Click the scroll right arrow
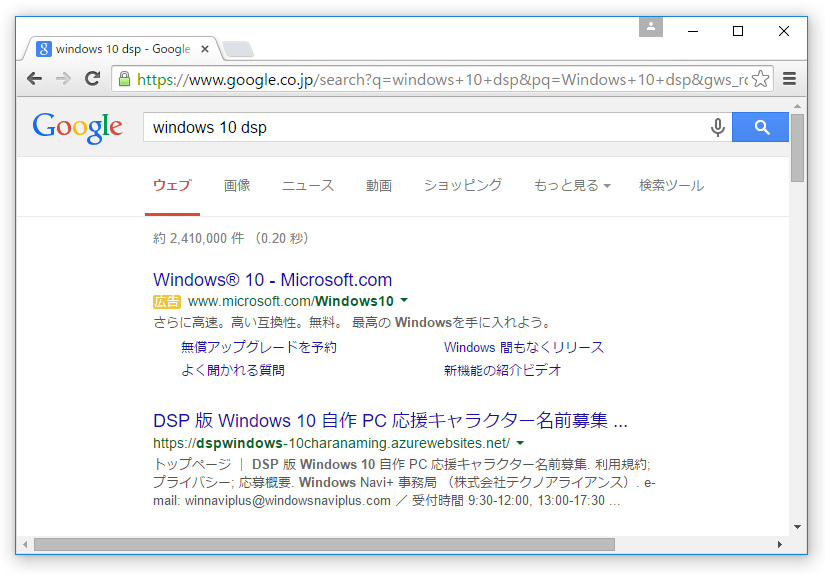Viewport: 825px width, 574px height. [x=780, y=544]
